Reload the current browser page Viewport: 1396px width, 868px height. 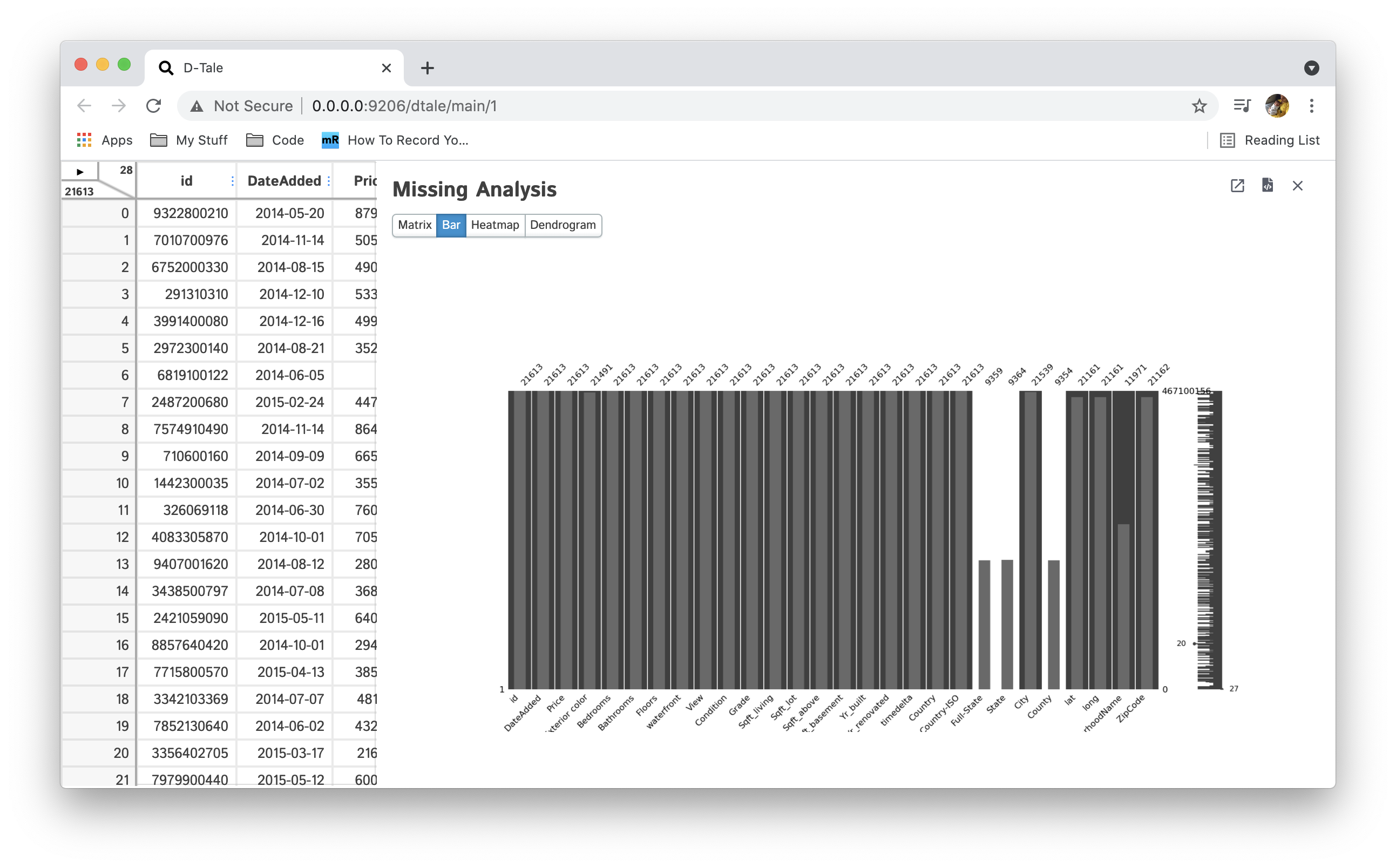(153, 106)
